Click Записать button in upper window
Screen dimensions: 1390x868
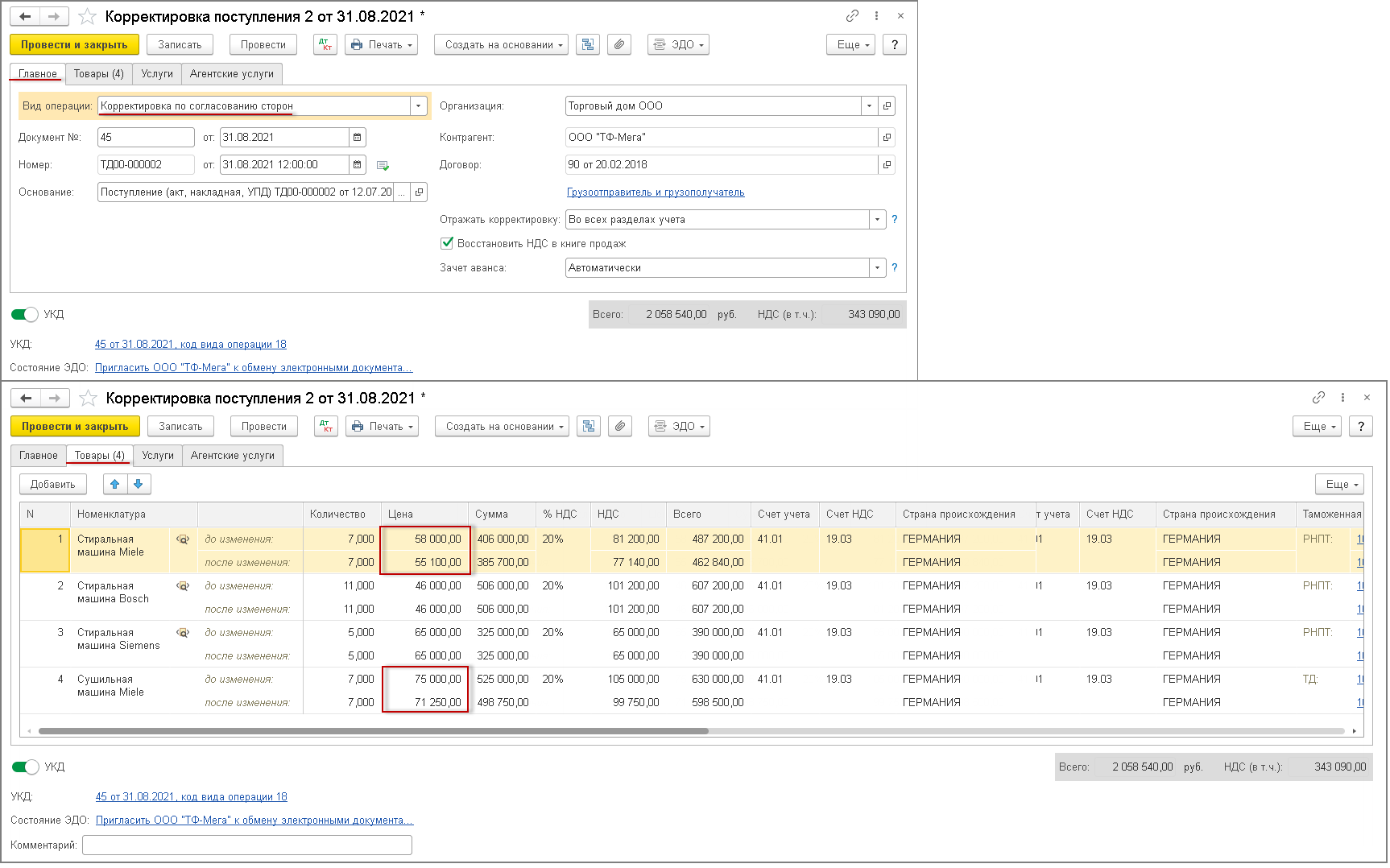pos(180,44)
